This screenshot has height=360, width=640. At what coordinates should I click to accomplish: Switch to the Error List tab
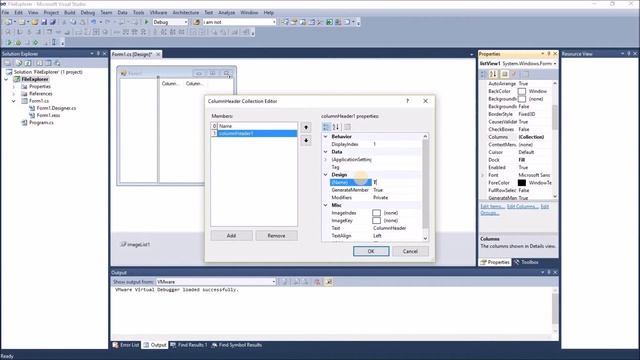pyautogui.click(x=126, y=345)
